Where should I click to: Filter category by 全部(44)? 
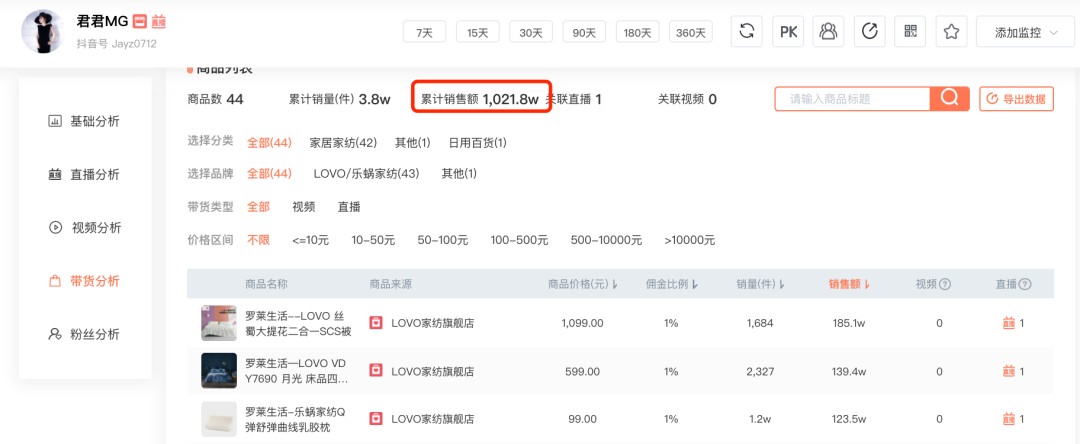pos(269,142)
